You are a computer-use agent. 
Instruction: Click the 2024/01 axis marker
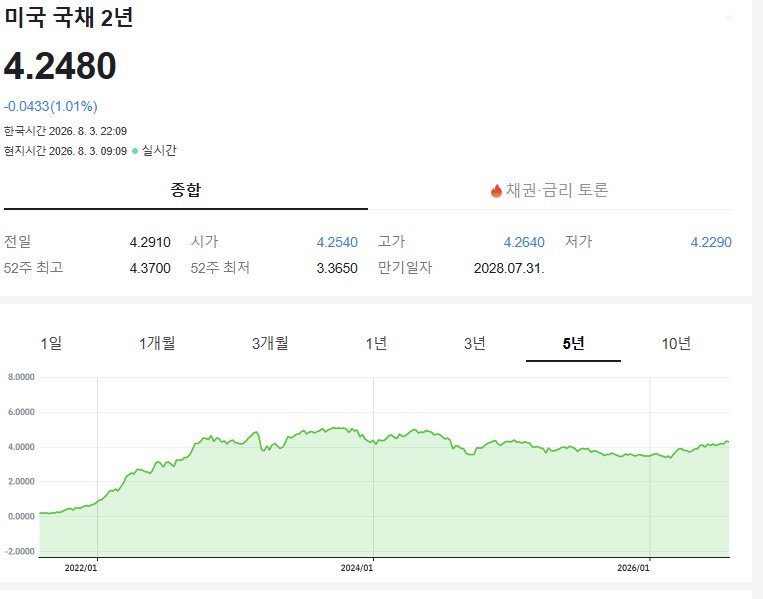(357, 568)
